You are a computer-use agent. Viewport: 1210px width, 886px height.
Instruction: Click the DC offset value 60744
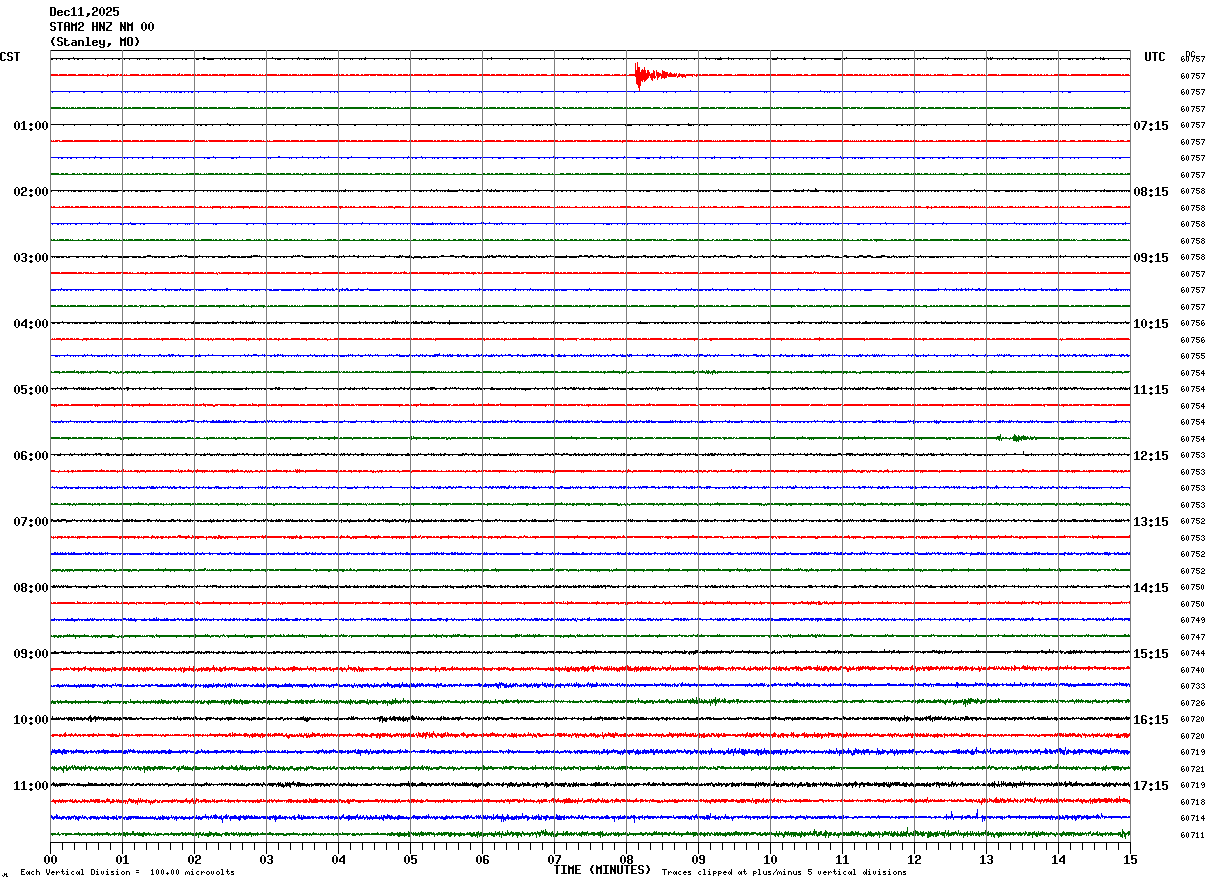[x=1193, y=653]
